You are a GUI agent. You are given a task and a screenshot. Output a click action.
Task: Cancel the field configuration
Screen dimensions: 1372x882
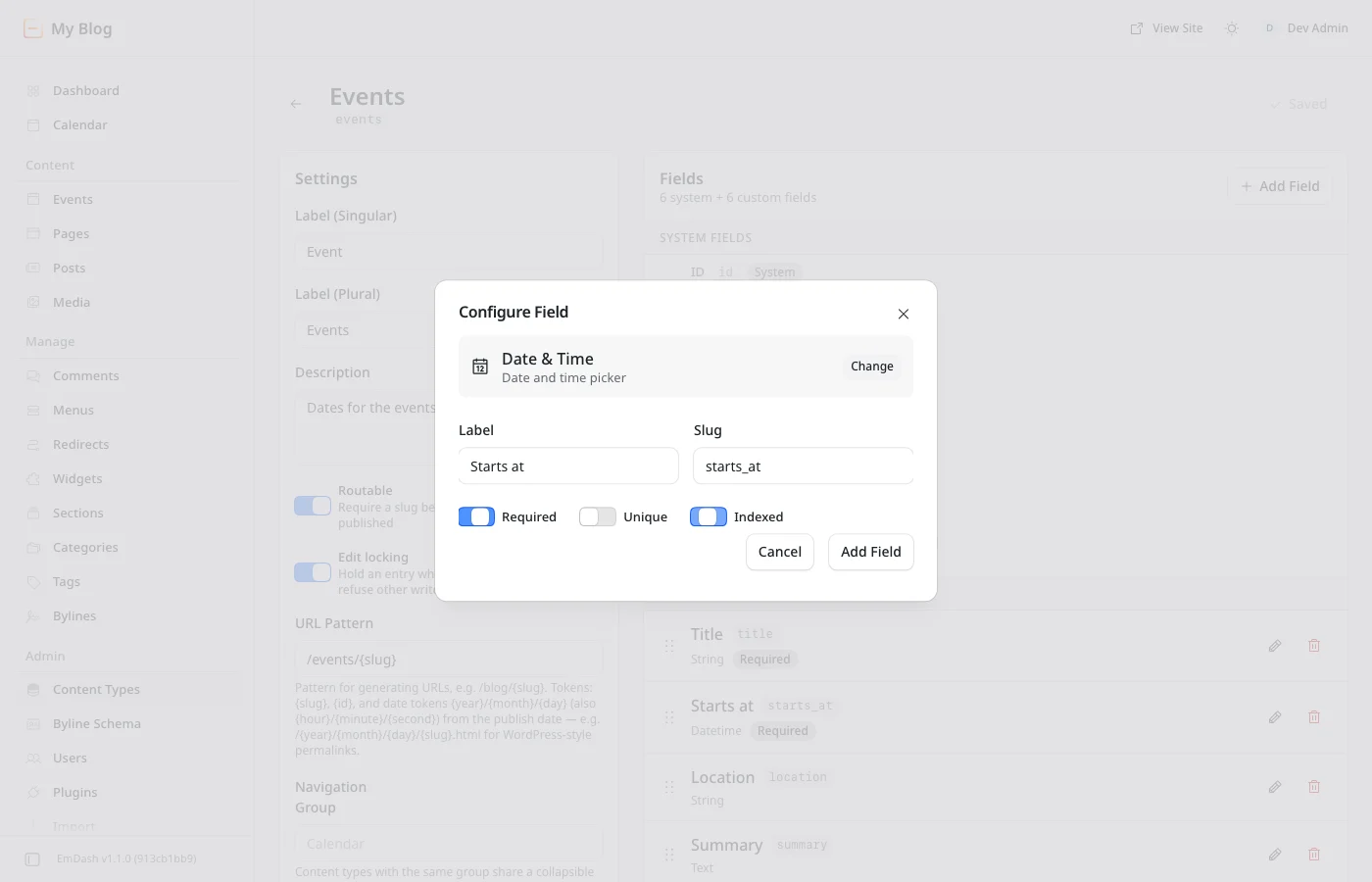780,552
